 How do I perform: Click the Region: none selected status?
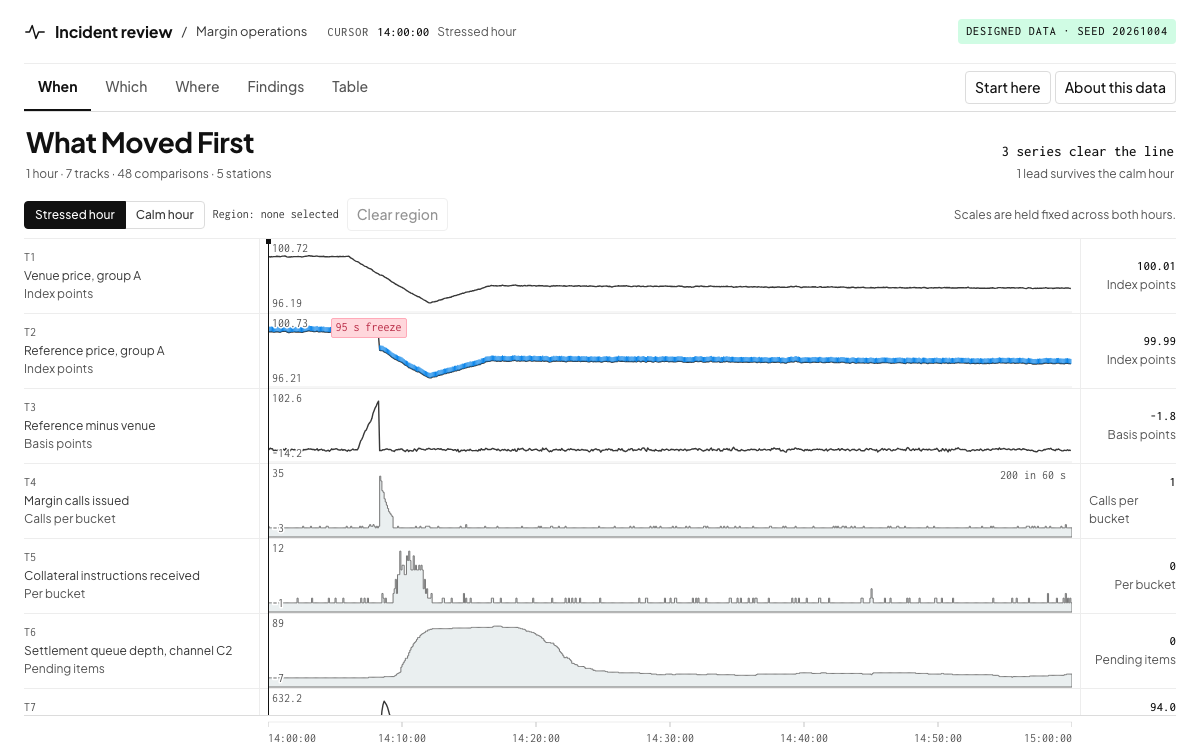(276, 215)
